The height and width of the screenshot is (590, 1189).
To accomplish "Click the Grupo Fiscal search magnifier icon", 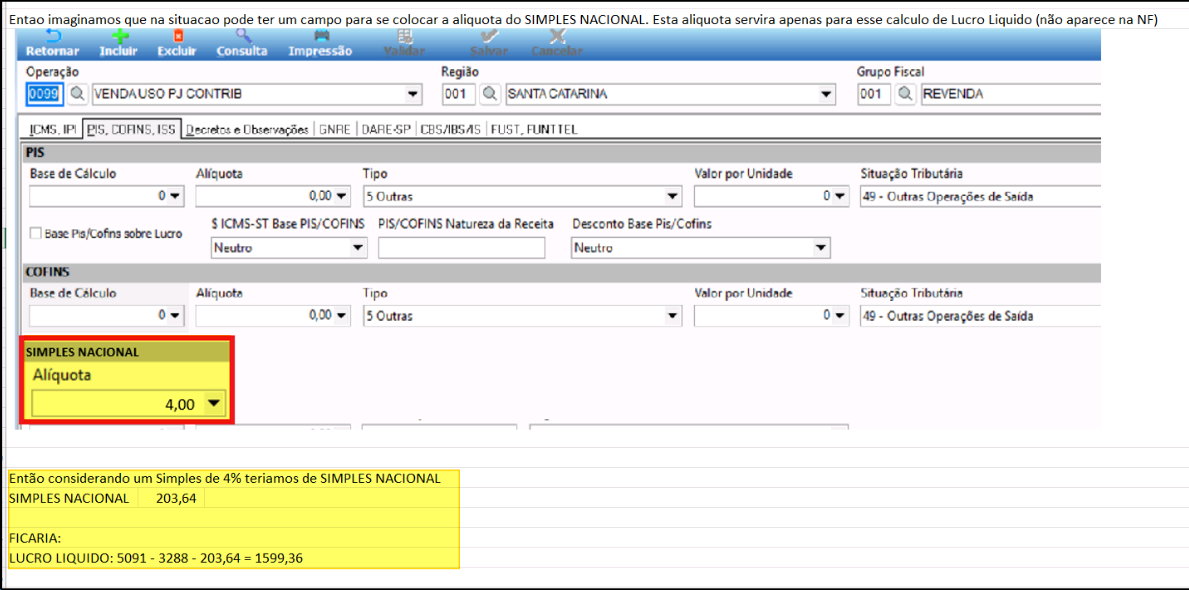I will [906, 95].
